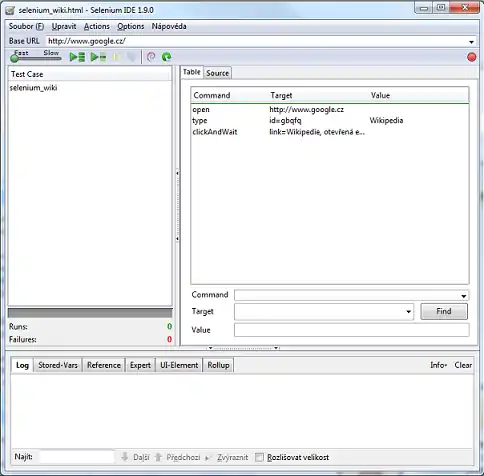Toggle the red record button
The width and height of the screenshot is (484, 476).
coord(471,57)
